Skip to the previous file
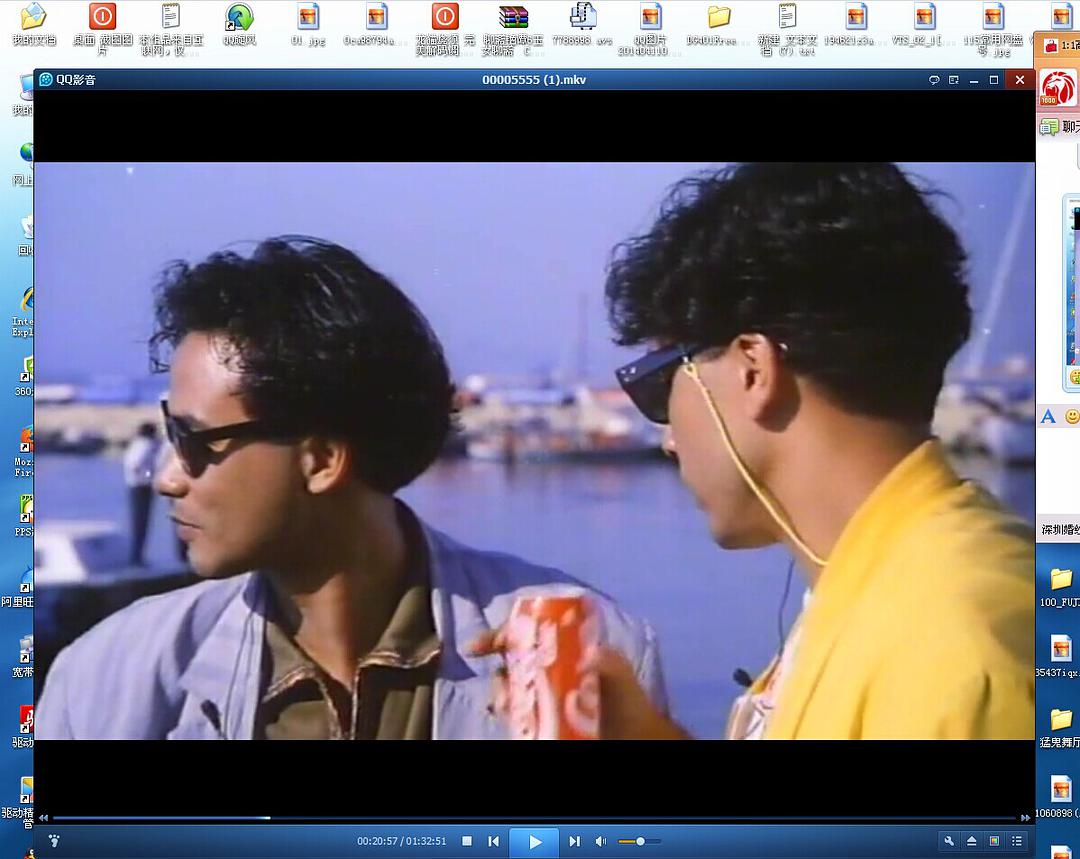Image resolution: width=1080 pixels, height=859 pixels. (493, 841)
